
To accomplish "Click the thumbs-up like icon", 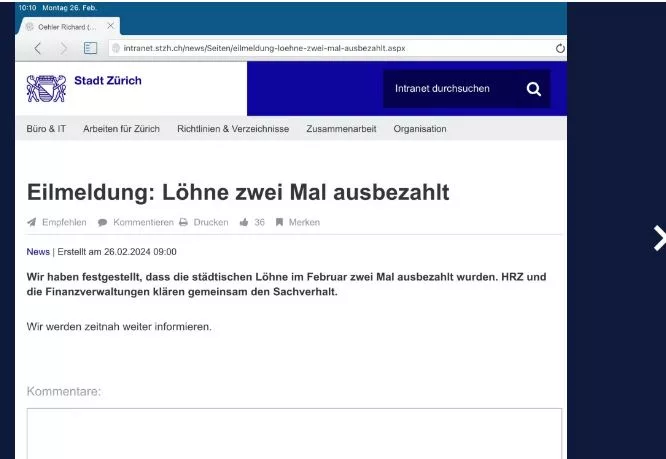I will (x=244, y=222).
